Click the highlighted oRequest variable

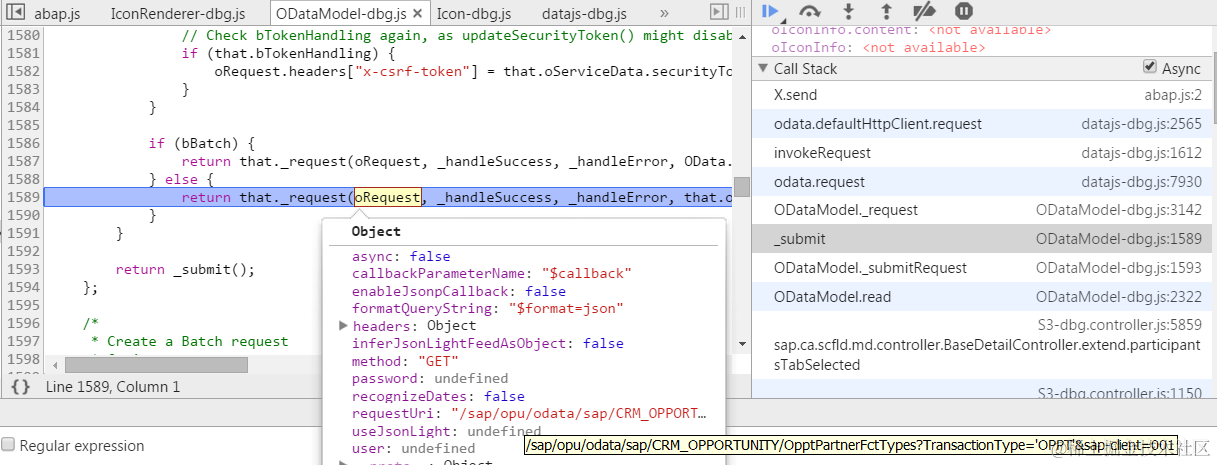[x=387, y=197]
